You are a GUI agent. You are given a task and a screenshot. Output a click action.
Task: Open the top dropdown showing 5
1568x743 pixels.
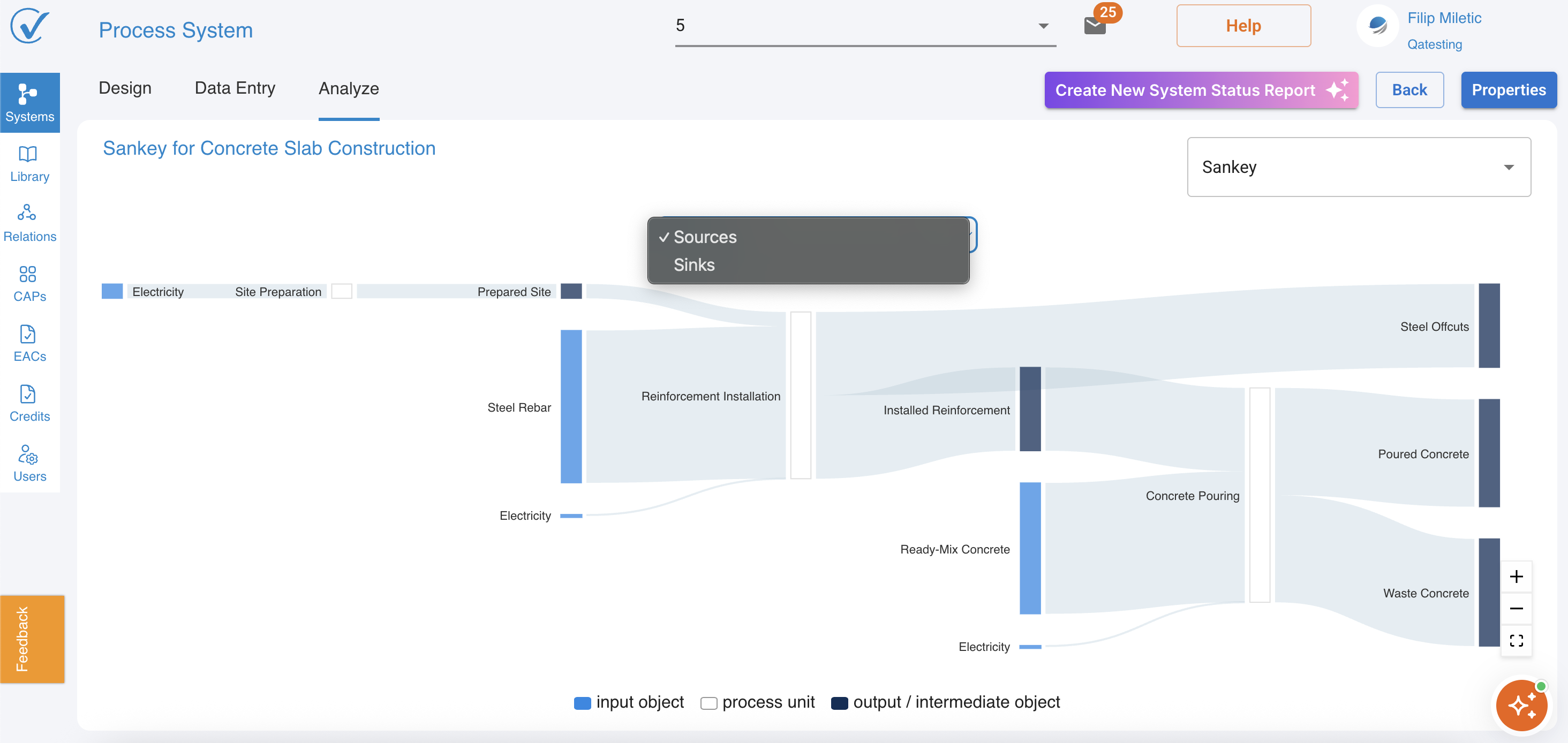(864, 26)
